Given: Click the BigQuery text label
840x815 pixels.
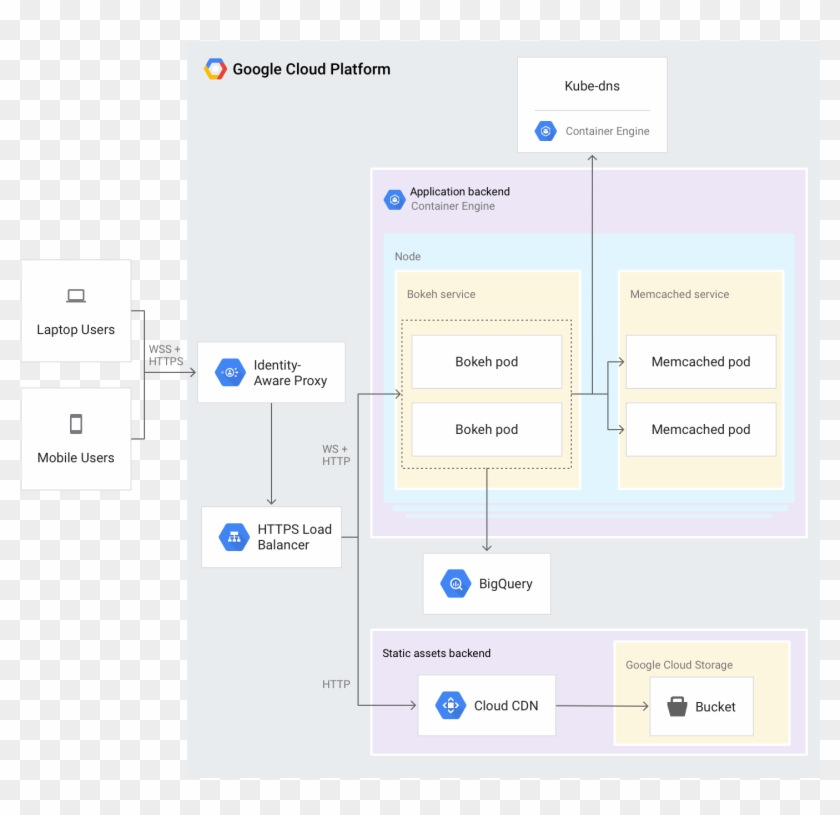Looking at the screenshot, I should (506, 584).
